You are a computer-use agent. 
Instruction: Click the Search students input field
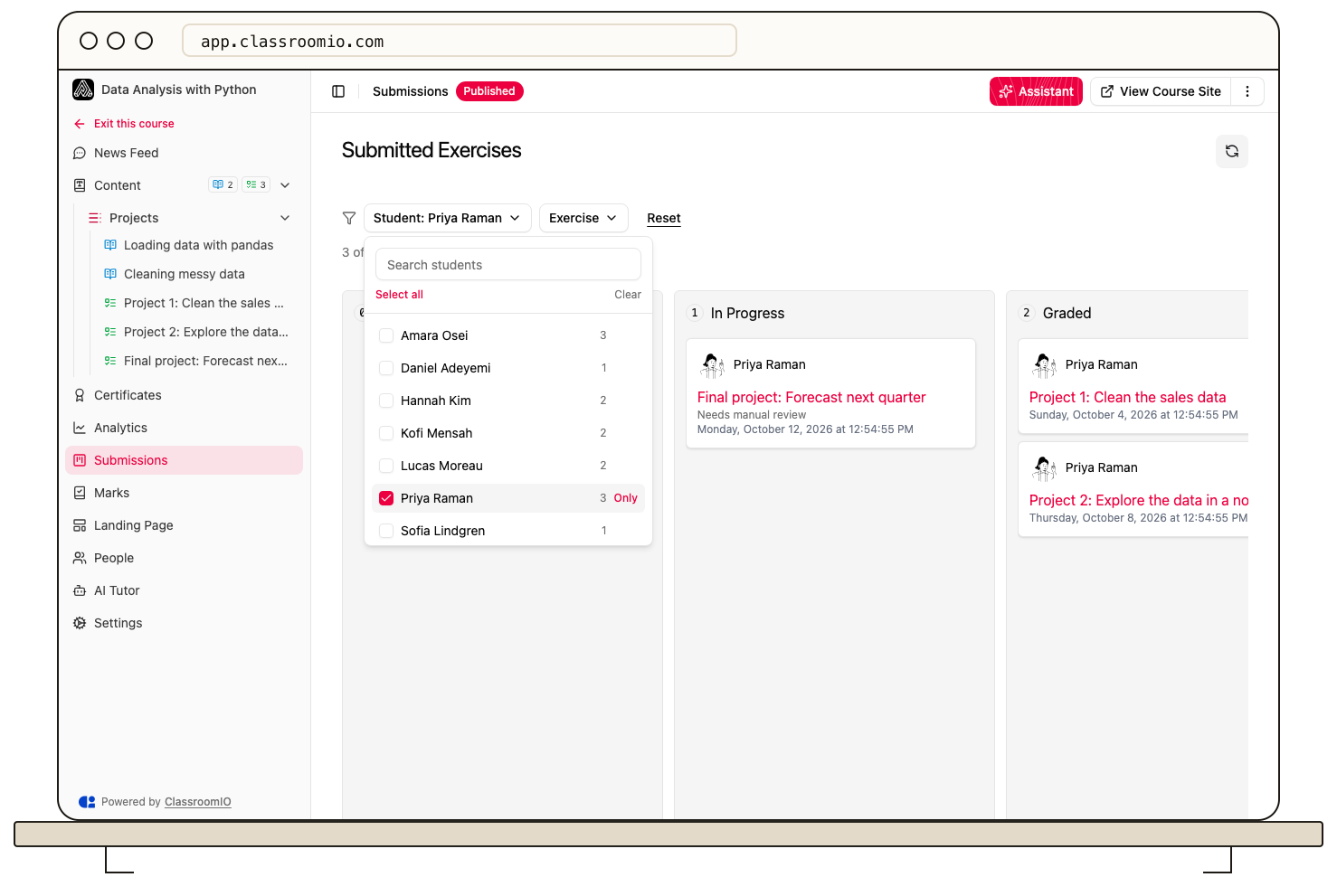click(x=508, y=265)
